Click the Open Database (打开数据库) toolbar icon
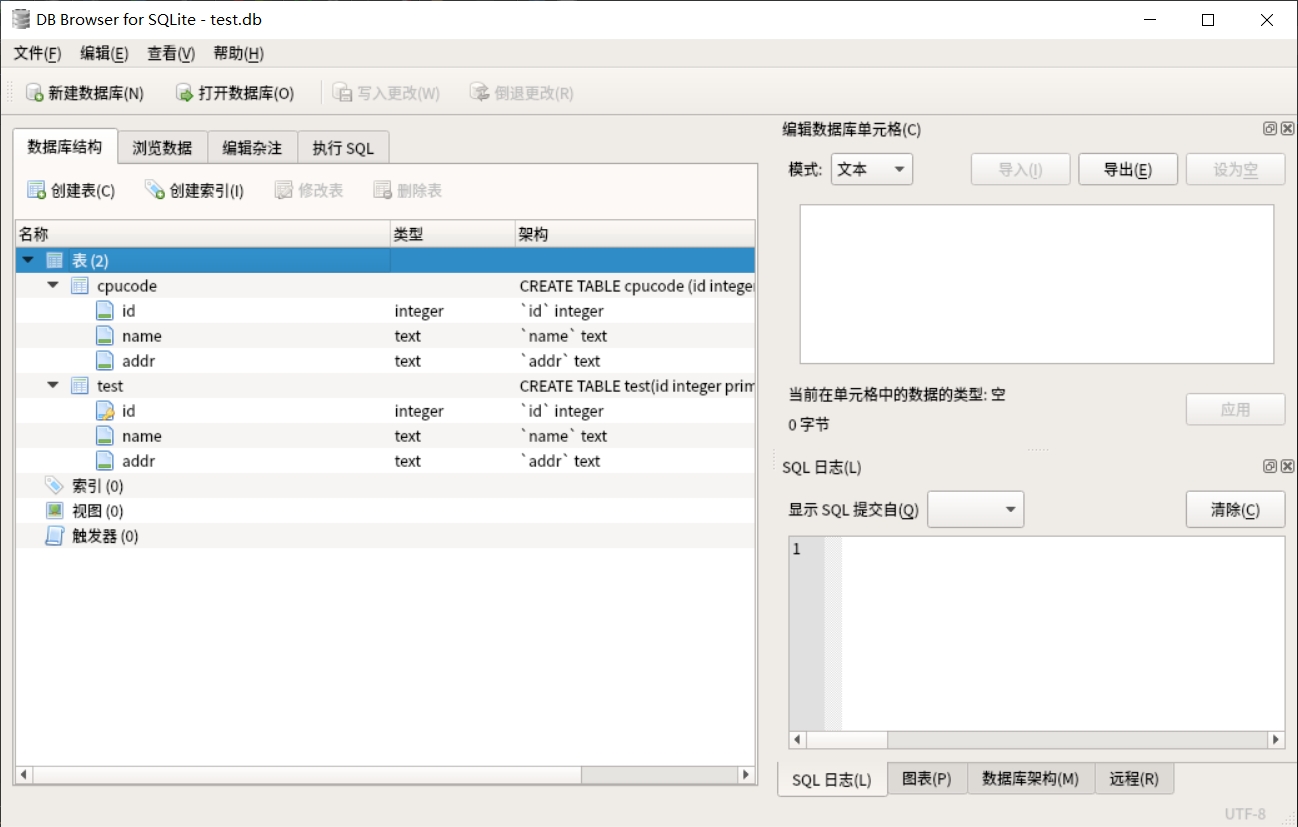The width and height of the screenshot is (1298, 827). 185,93
